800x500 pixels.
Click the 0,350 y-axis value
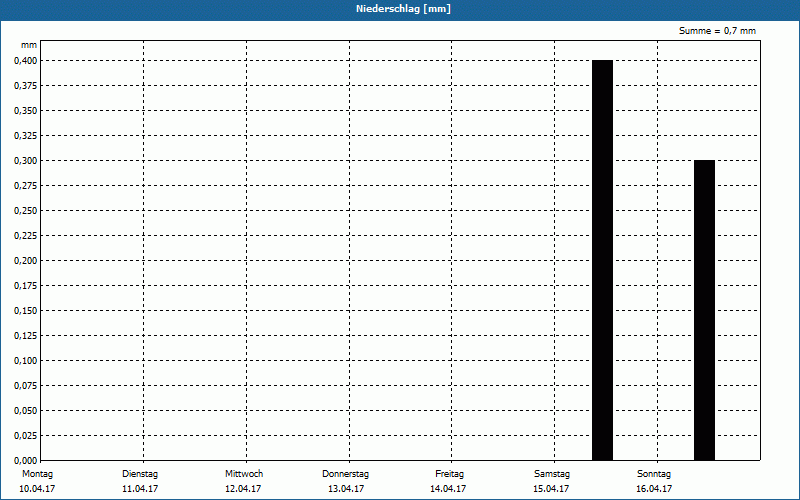click(26, 111)
